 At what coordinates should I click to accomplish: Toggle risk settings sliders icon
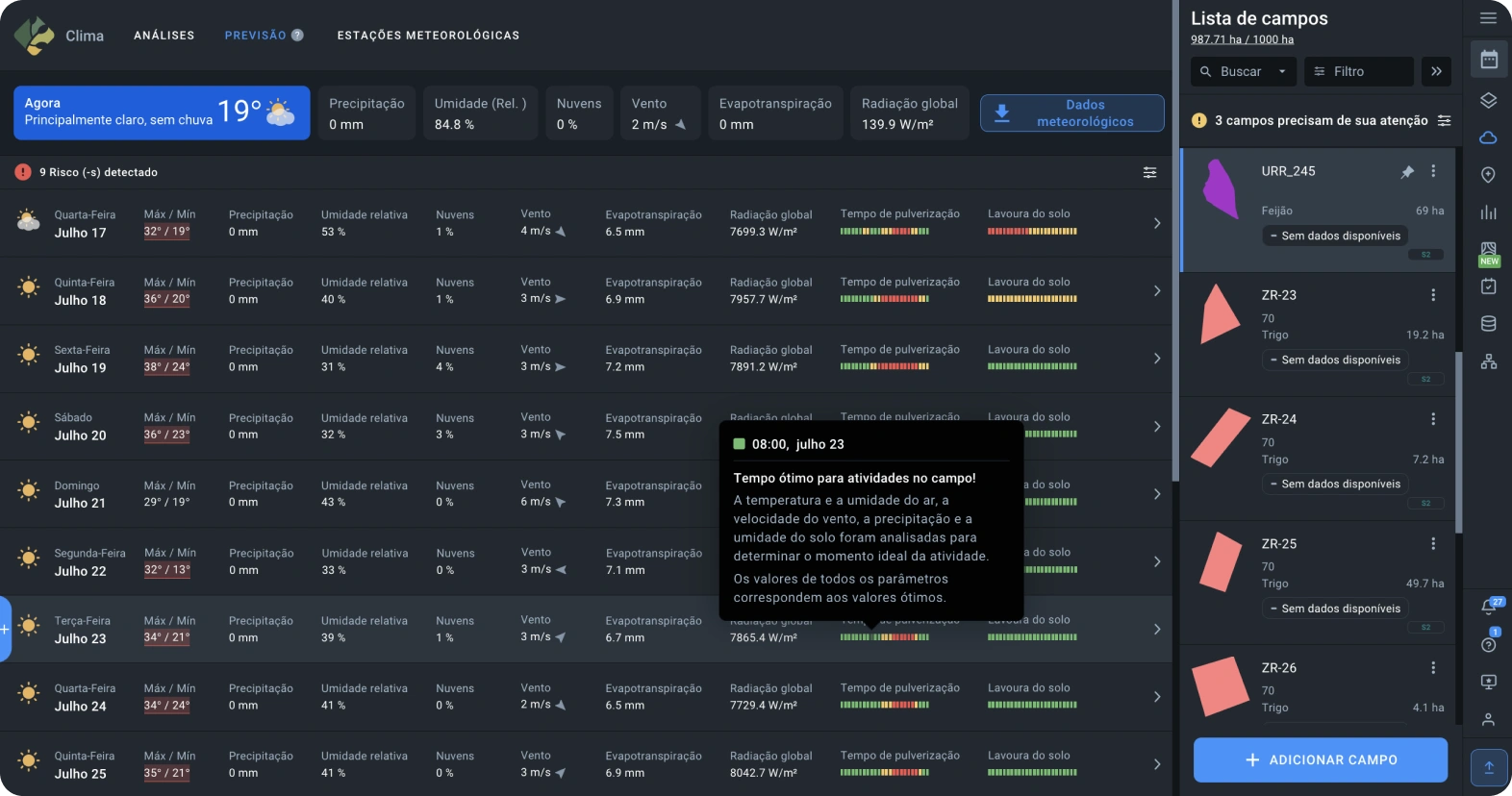1149,173
